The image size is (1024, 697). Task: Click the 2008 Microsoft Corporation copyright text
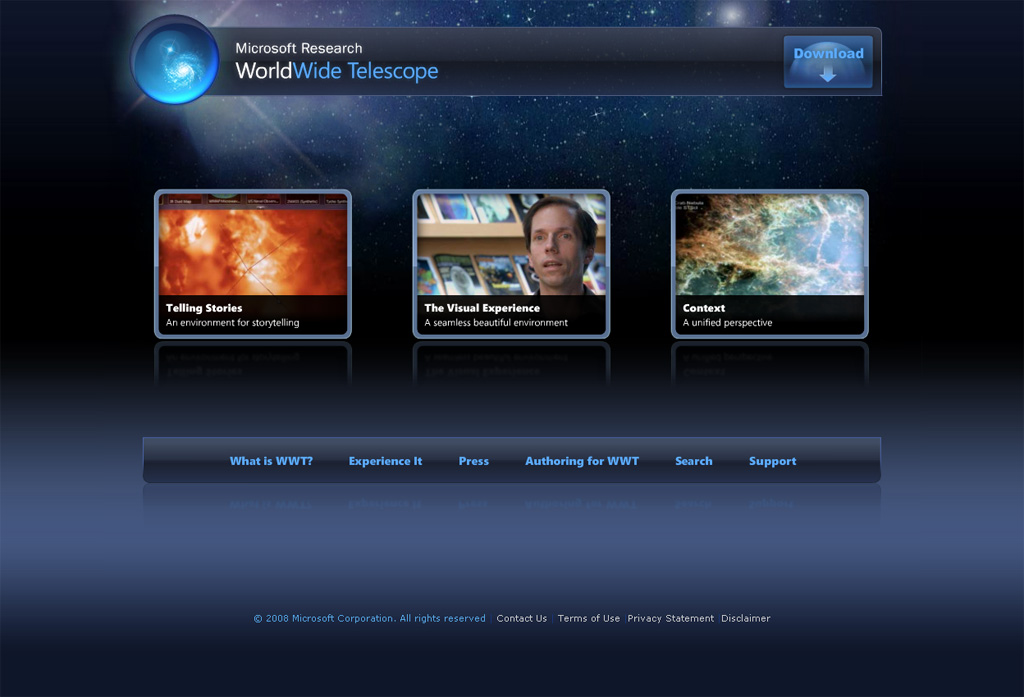coord(370,619)
